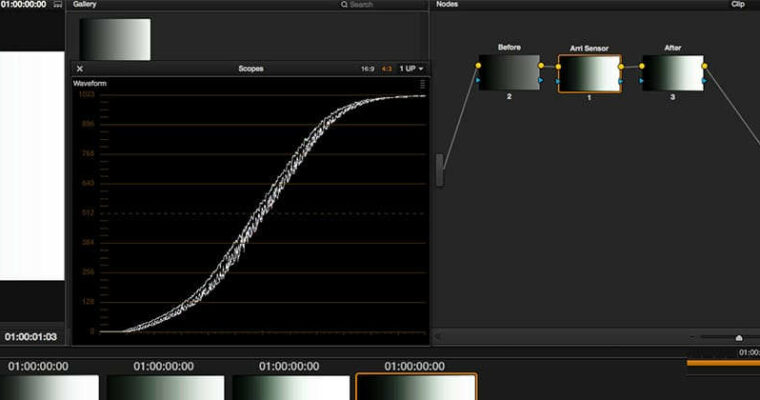Select the After node
The image size is (760, 400).
tap(673, 73)
